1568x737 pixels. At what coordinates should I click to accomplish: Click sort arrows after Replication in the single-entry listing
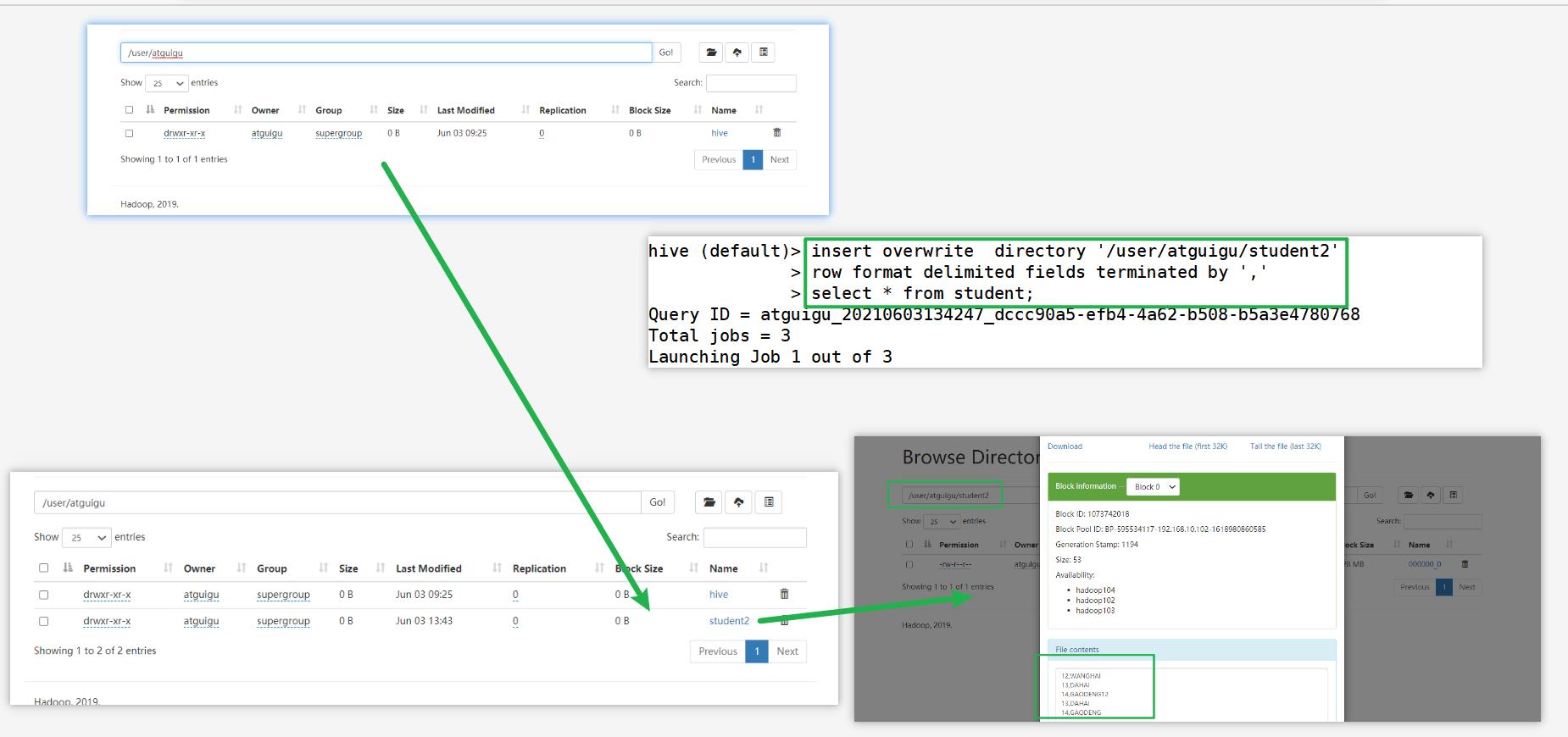coord(615,110)
